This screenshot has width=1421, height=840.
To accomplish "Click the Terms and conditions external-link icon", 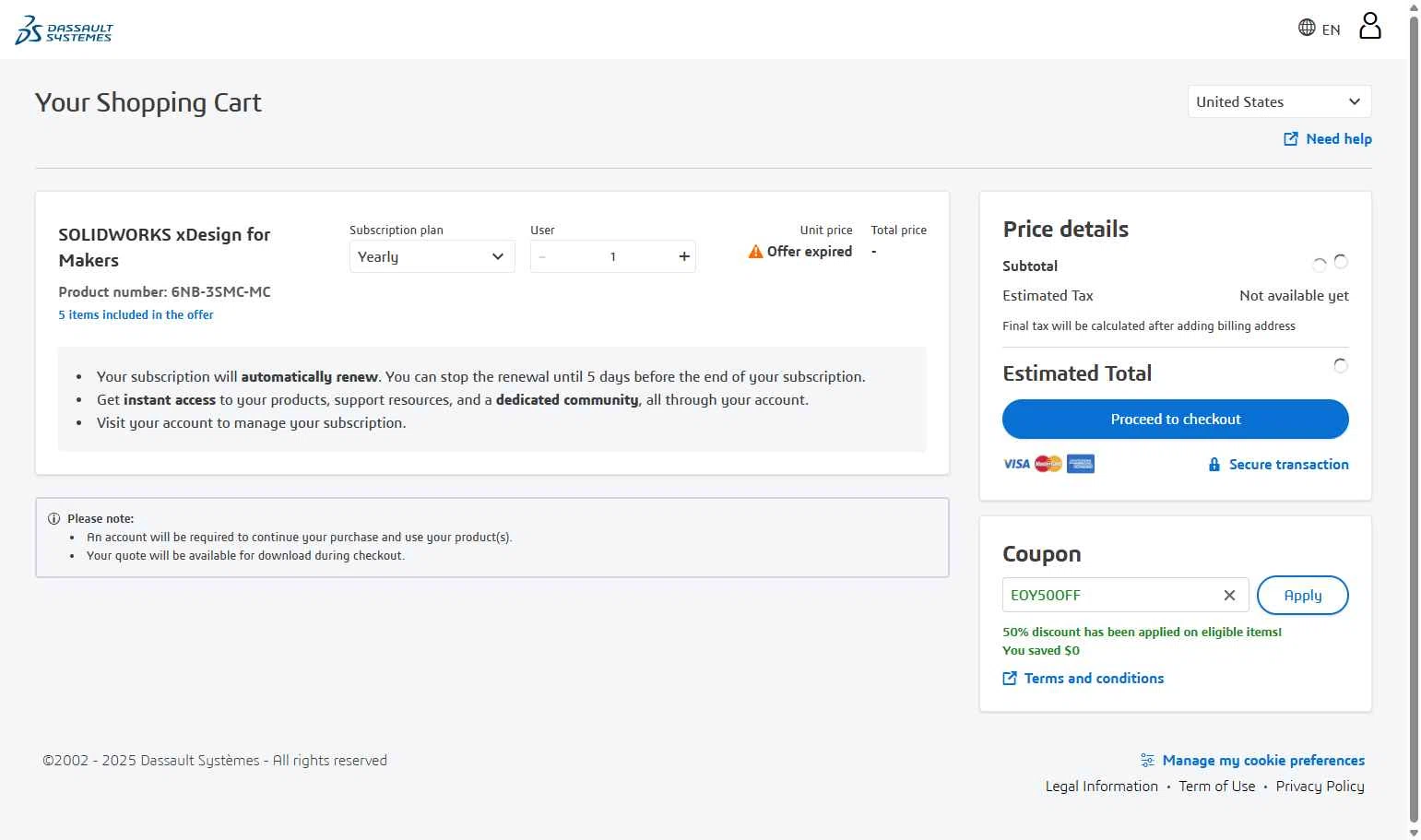I will coord(1010,679).
